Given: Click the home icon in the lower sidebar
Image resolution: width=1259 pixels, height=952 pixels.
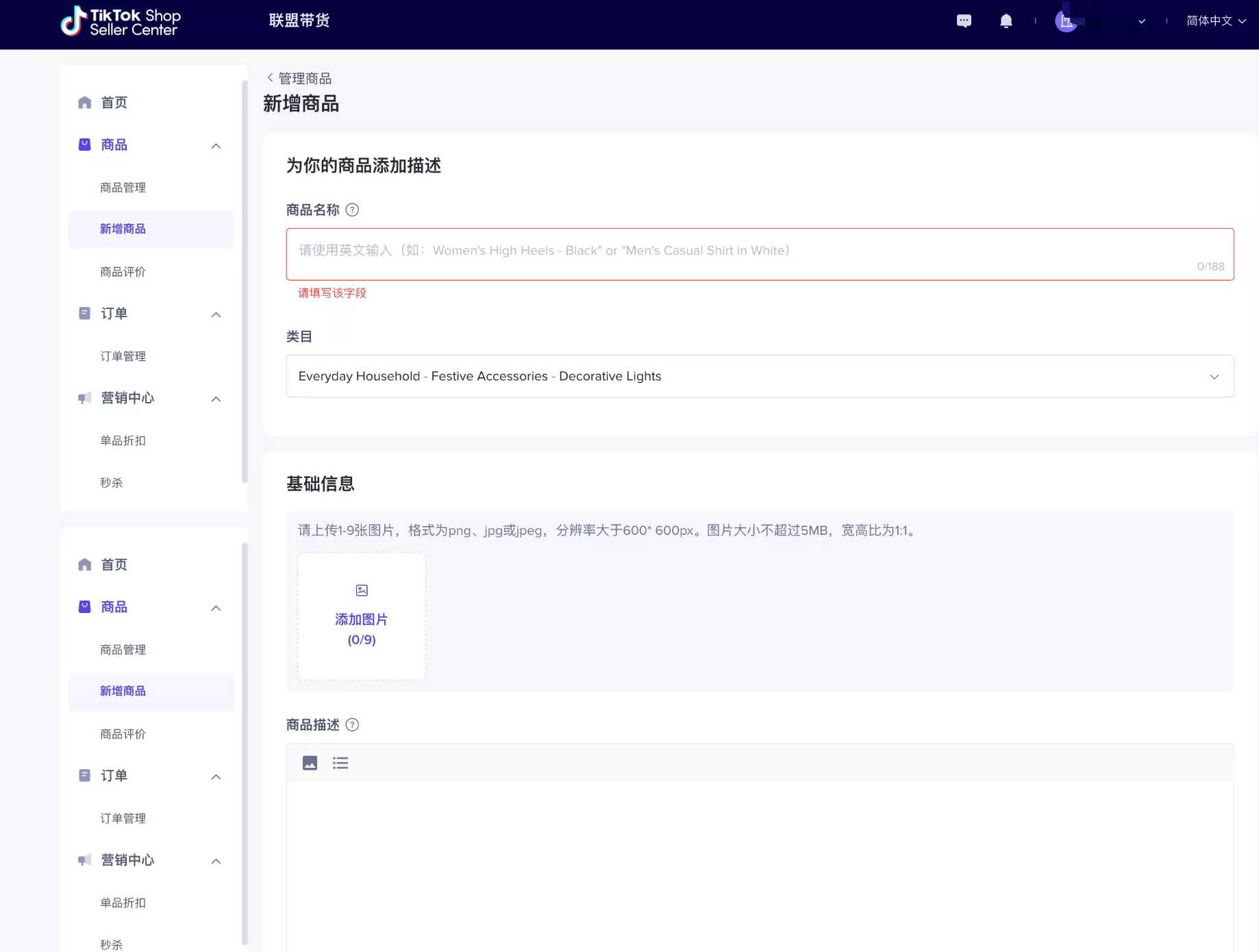Looking at the screenshot, I should click(x=85, y=565).
